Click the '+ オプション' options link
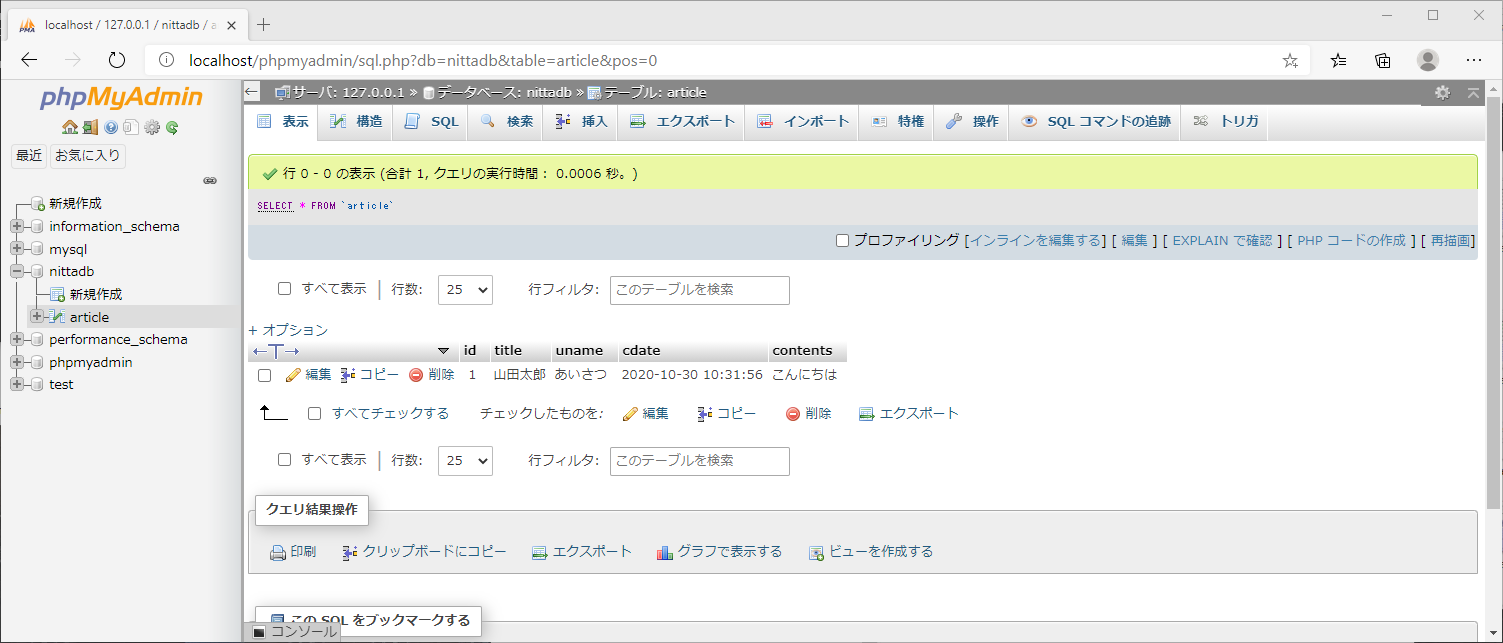The width and height of the screenshot is (1503, 643). pyautogui.click(x=288, y=330)
